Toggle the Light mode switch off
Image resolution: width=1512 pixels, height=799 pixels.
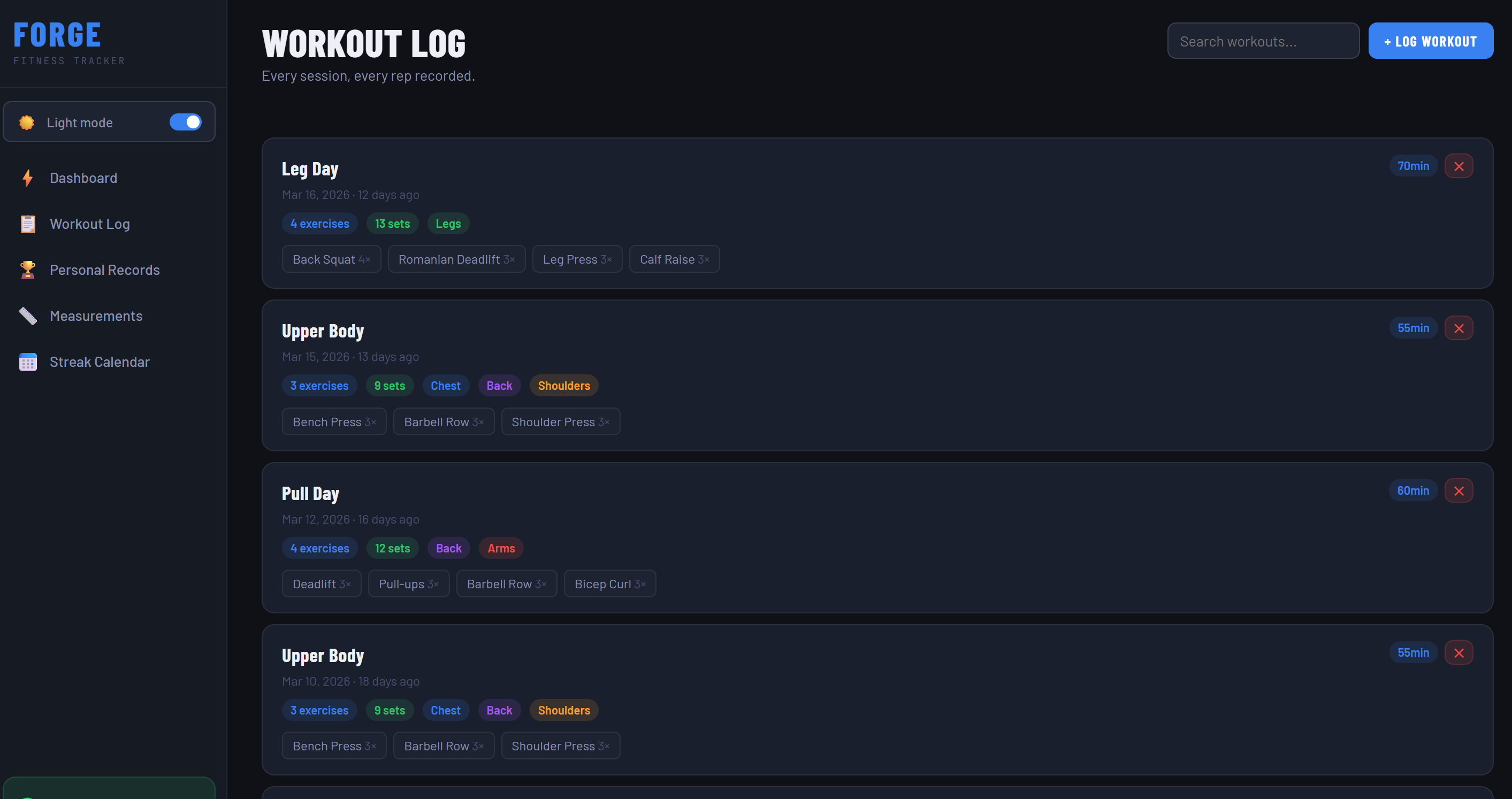point(185,121)
